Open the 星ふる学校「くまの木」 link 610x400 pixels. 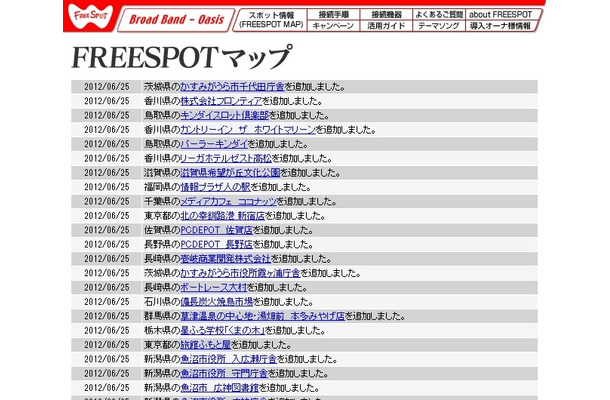(x=223, y=330)
